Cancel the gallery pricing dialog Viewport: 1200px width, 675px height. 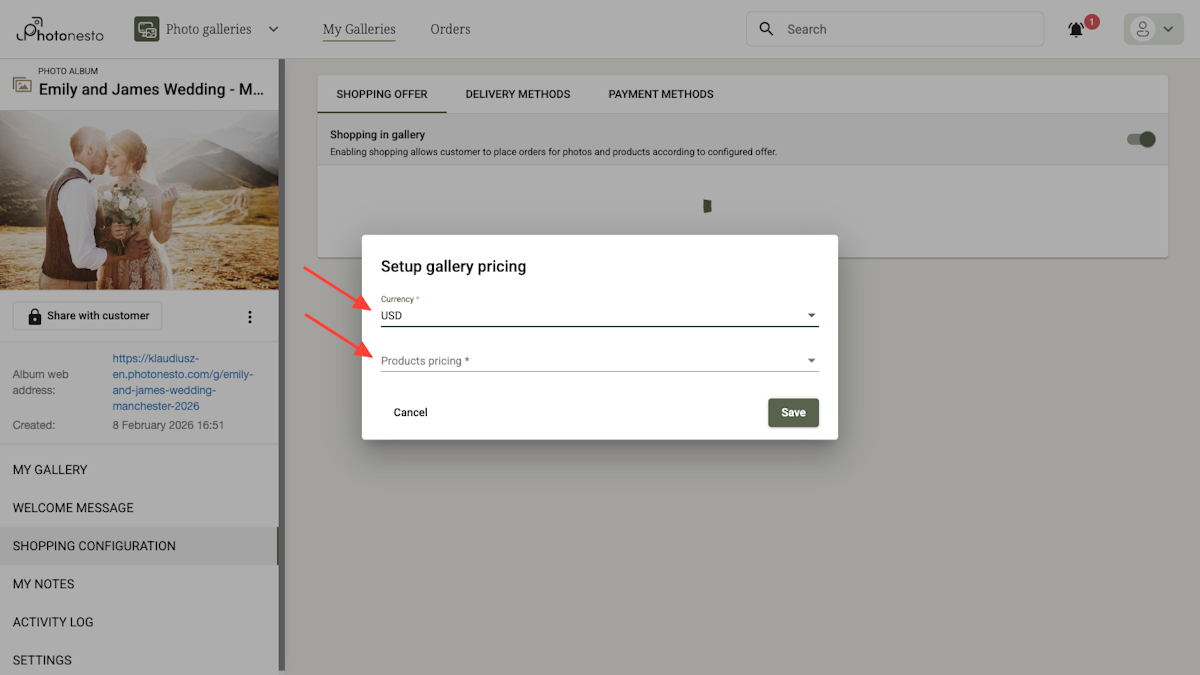[x=410, y=412]
